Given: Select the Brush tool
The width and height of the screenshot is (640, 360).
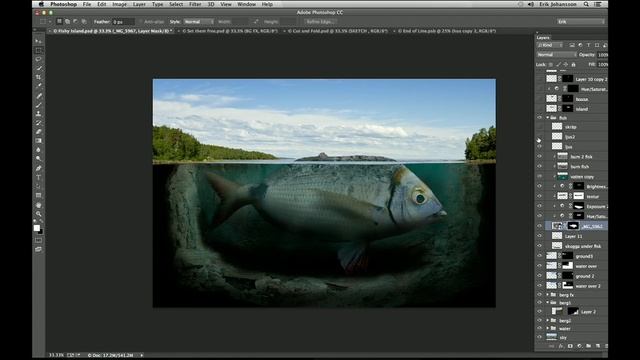Looking at the screenshot, I should coord(38,105).
